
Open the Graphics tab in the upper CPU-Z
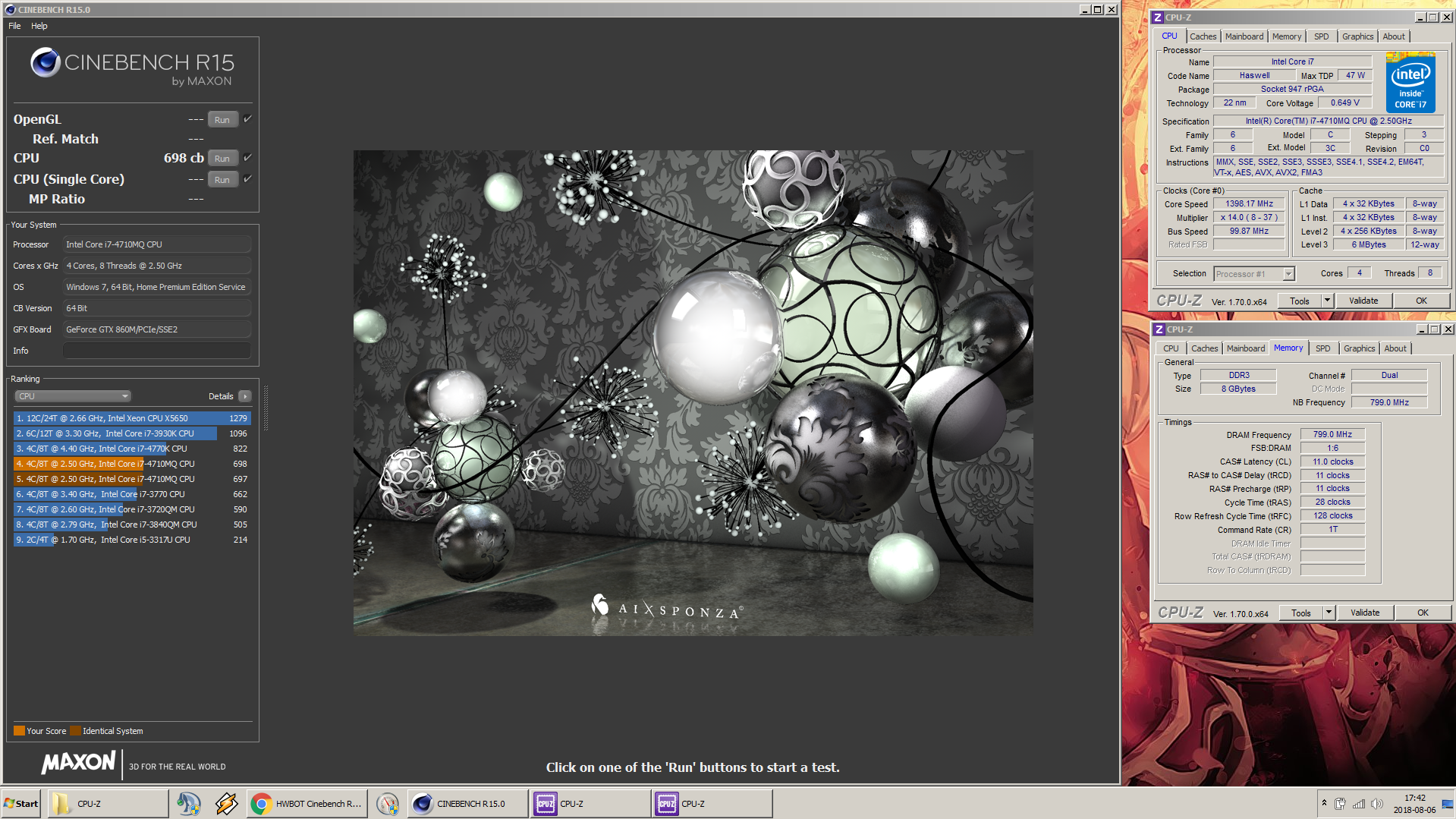coord(1357,36)
